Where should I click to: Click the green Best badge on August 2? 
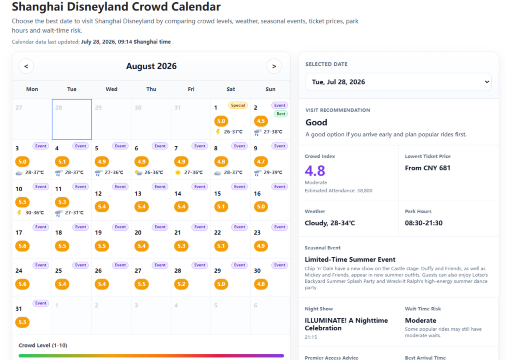pyautogui.click(x=281, y=114)
